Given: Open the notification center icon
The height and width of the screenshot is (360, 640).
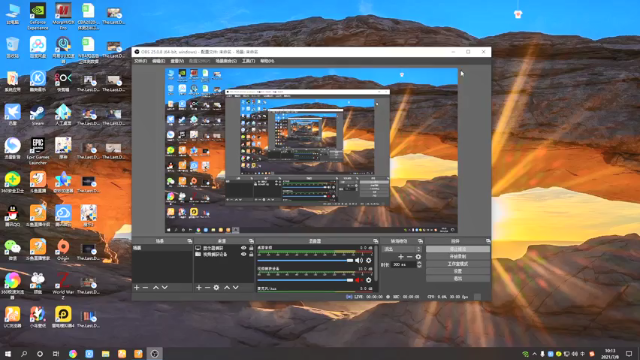Looking at the screenshot, I should click(629, 354).
